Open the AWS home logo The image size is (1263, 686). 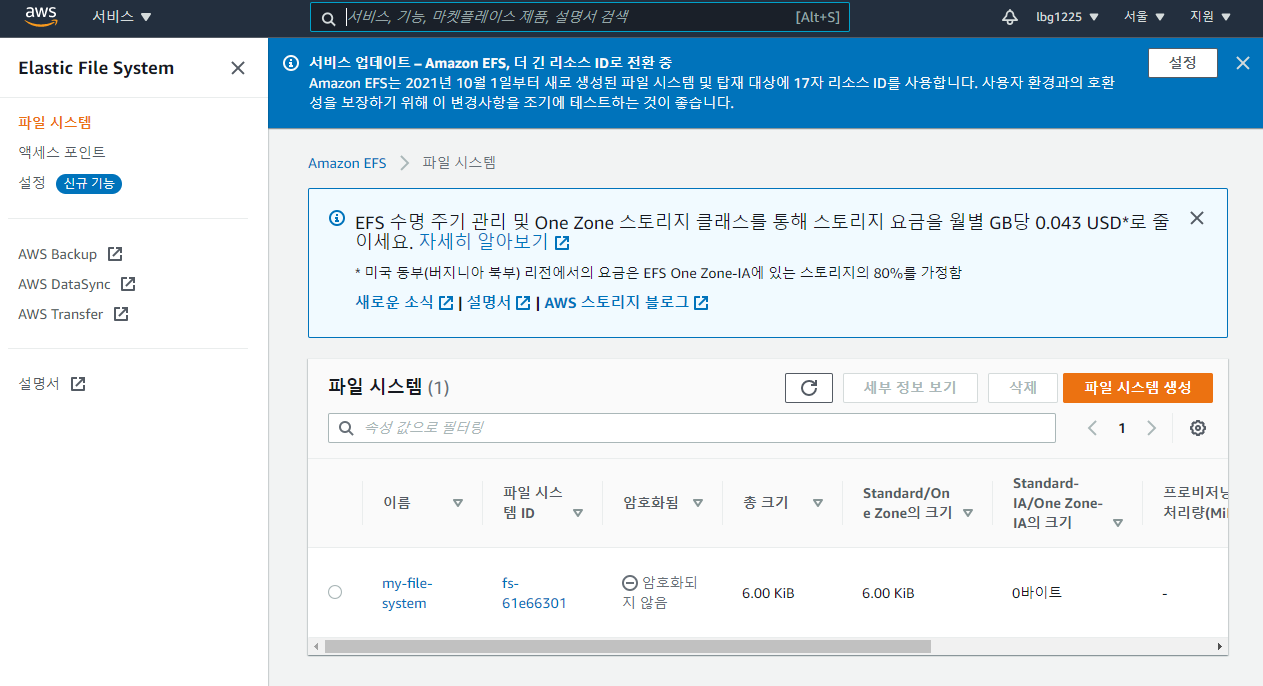[x=40, y=16]
